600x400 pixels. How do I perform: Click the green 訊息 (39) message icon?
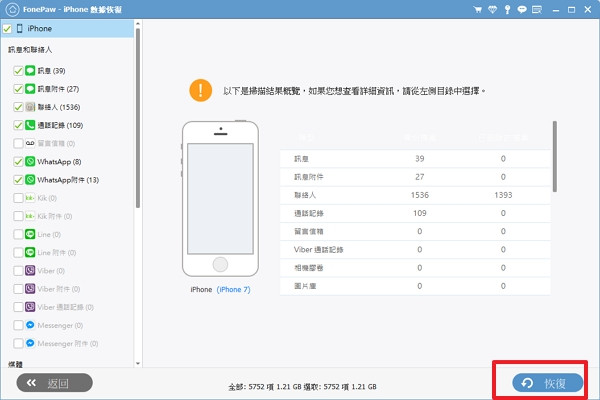[30, 70]
